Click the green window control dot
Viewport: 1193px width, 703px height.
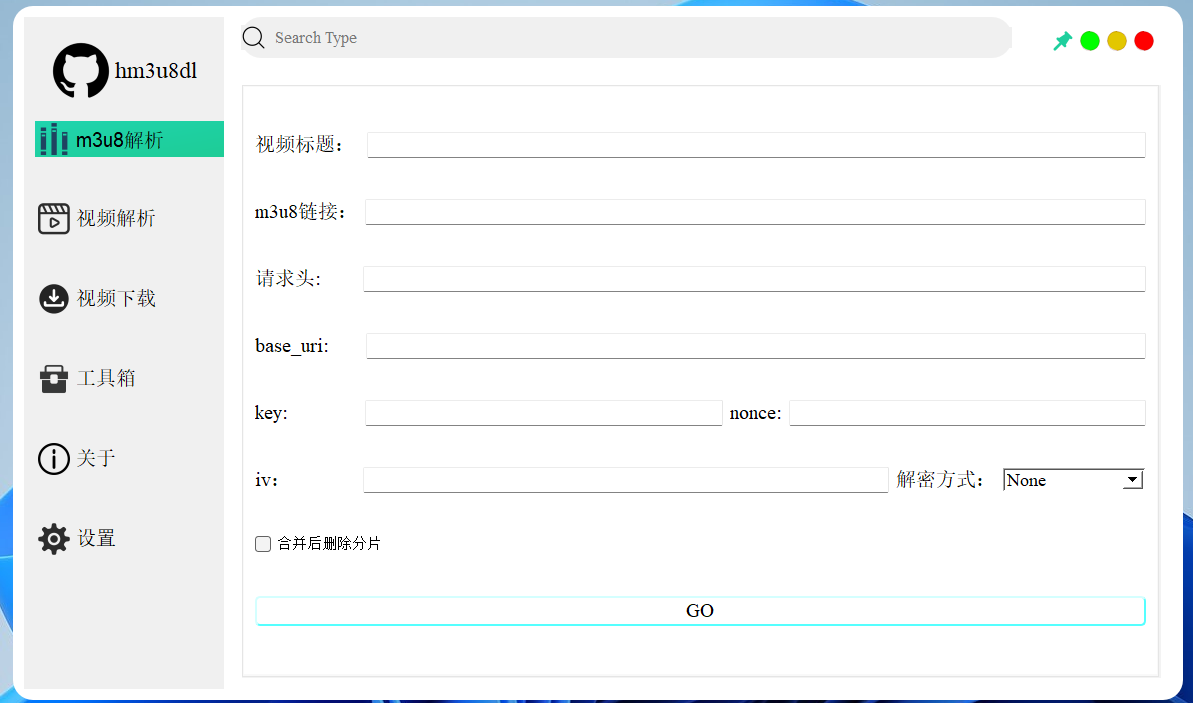1090,41
